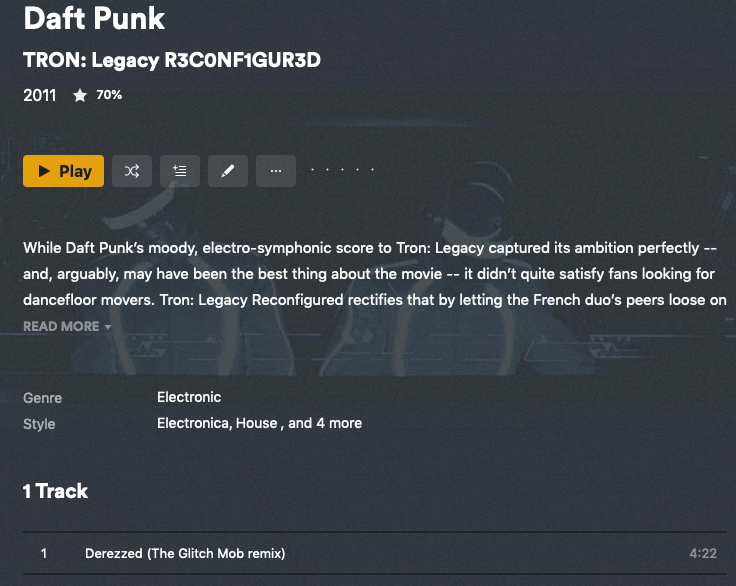Select the middle rating dot
Image resolution: width=736 pixels, height=586 pixels.
tap(343, 170)
